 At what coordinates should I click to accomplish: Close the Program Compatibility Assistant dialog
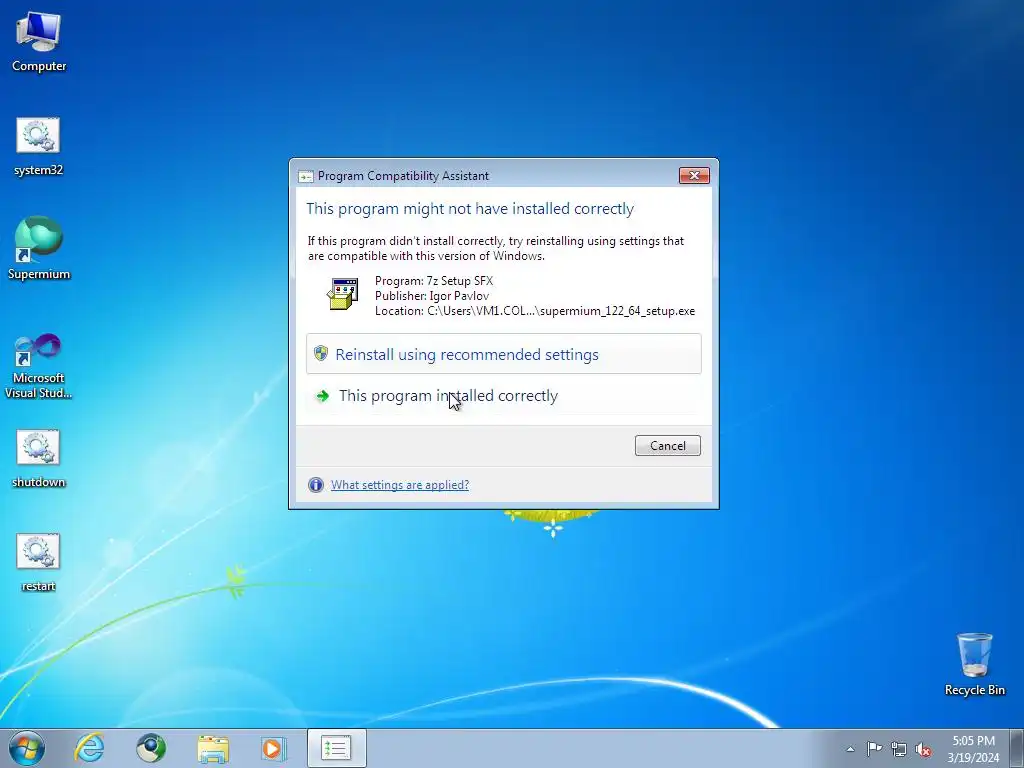tap(694, 175)
